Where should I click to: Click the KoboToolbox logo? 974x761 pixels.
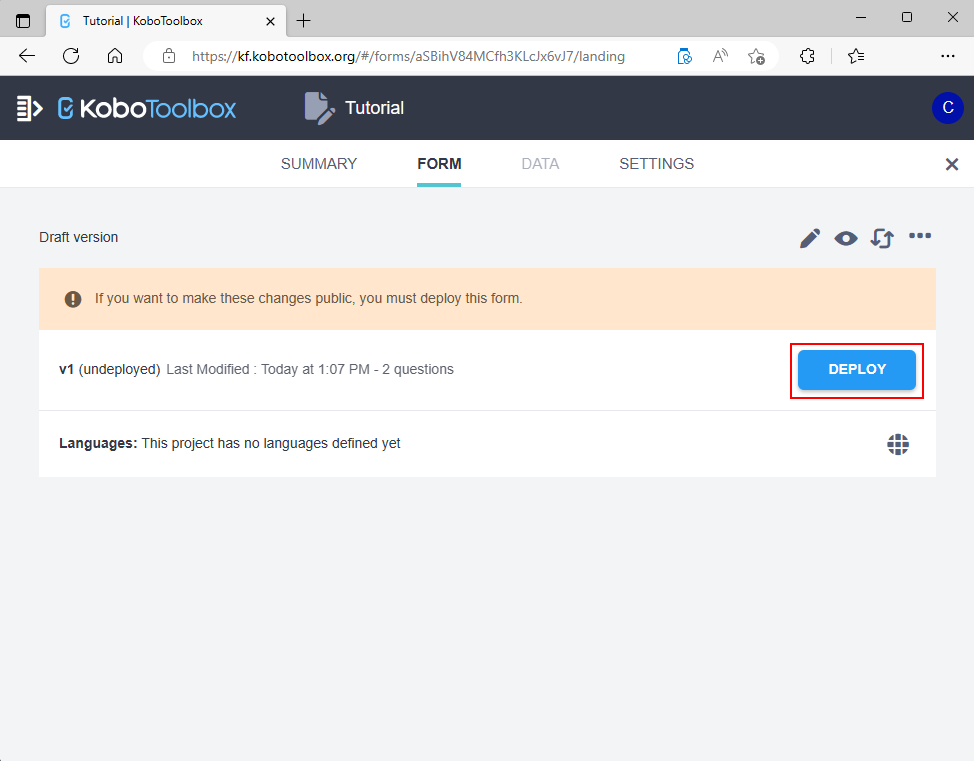pos(147,108)
